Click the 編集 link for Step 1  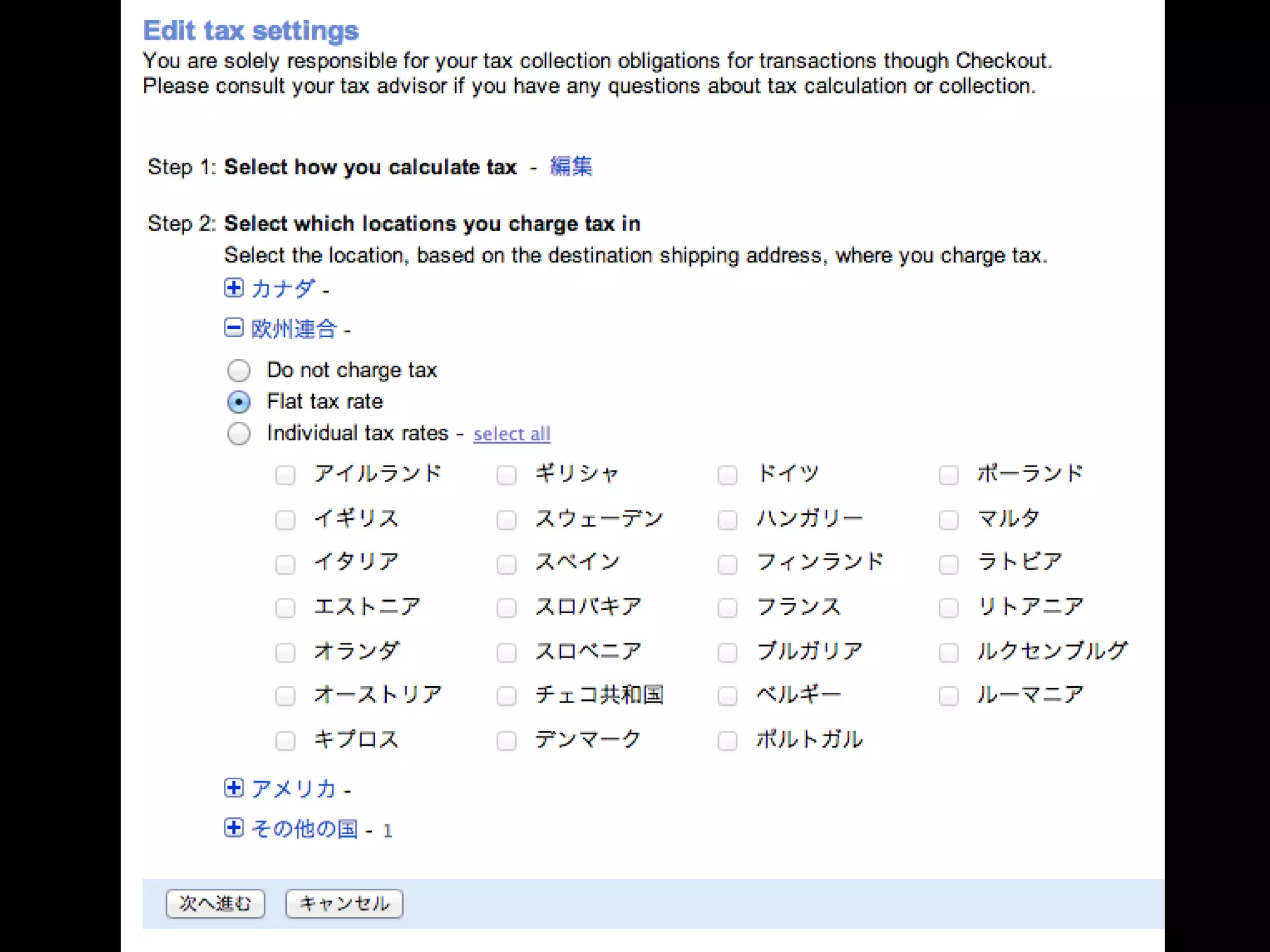click(x=571, y=167)
